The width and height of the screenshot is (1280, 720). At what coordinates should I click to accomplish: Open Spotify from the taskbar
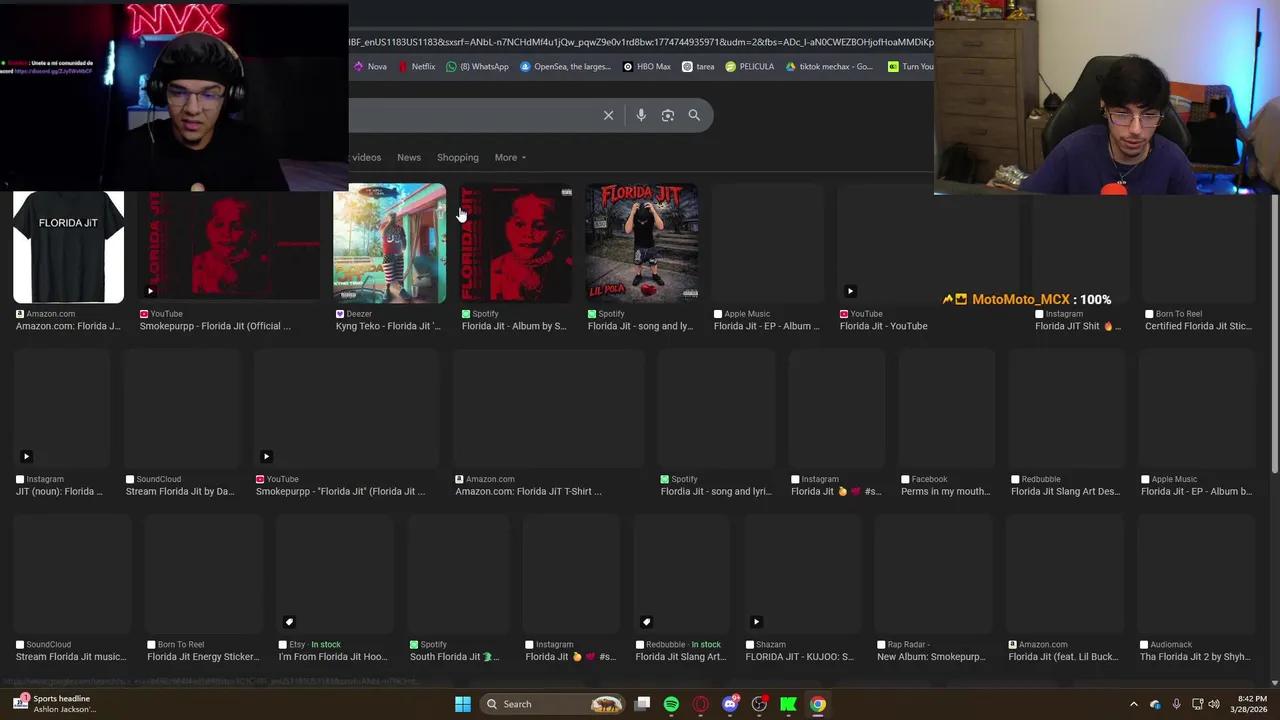[x=671, y=704]
